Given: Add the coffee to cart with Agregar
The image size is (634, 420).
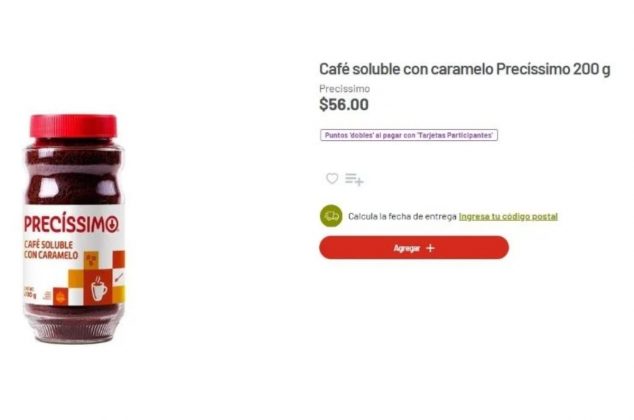Looking at the screenshot, I should pyautogui.click(x=414, y=248).
